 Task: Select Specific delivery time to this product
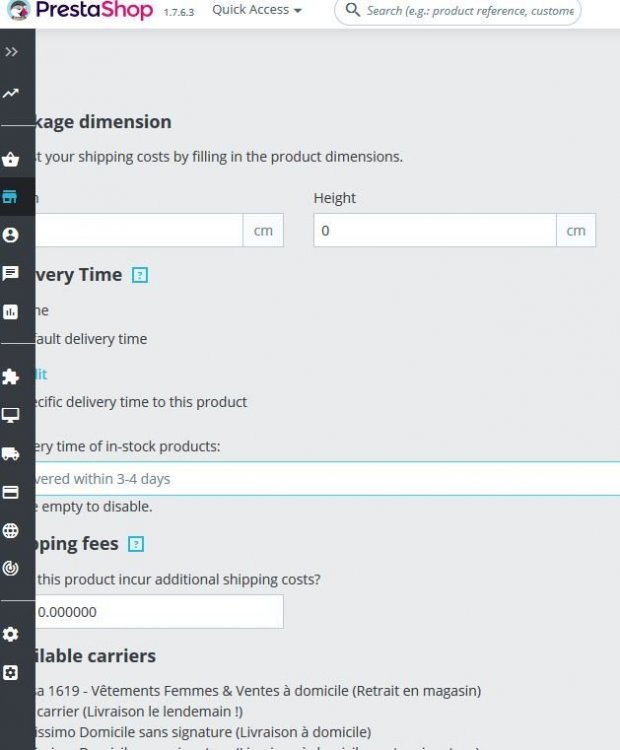pyautogui.click(x=140, y=402)
